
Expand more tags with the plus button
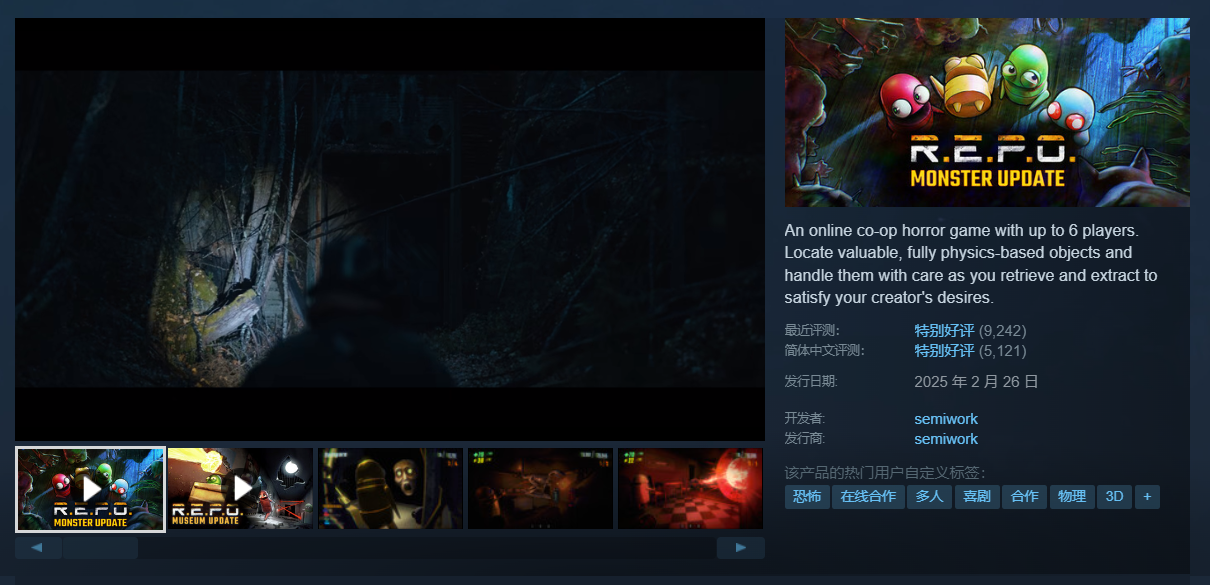point(1147,496)
